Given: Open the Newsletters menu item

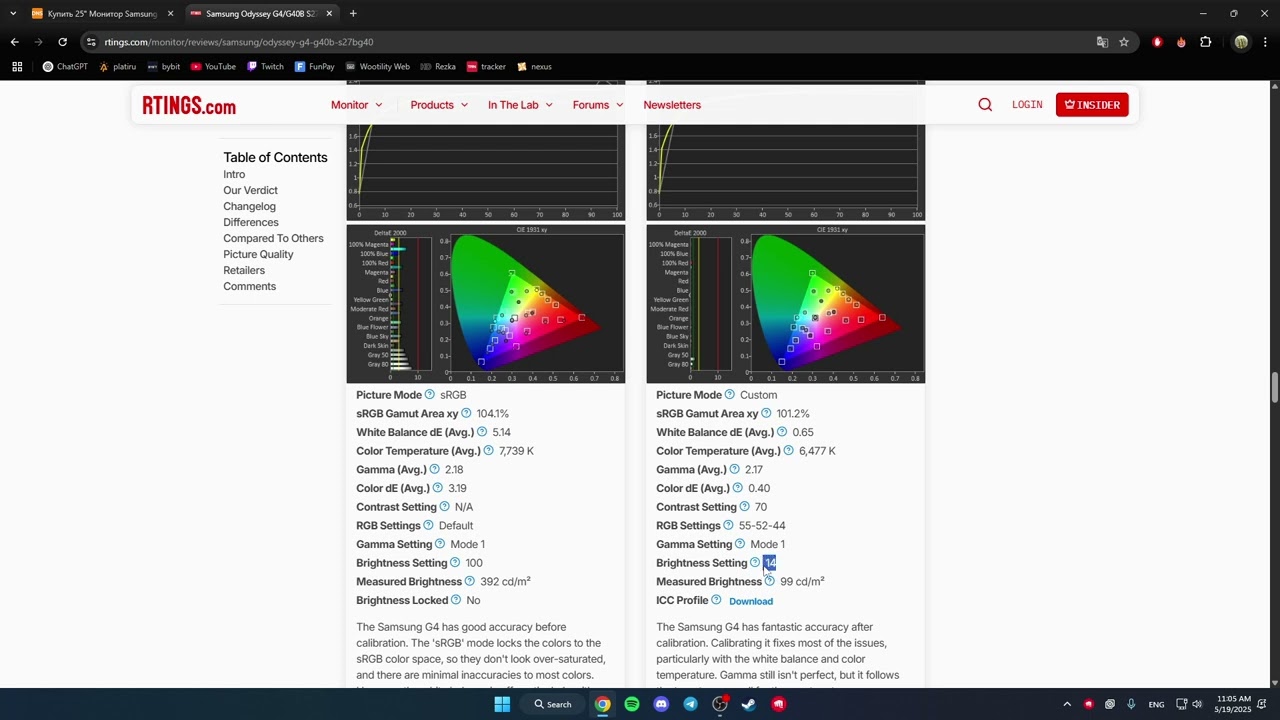Looking at the screenshot, I should pyautogui.click(x=672, y=105).
